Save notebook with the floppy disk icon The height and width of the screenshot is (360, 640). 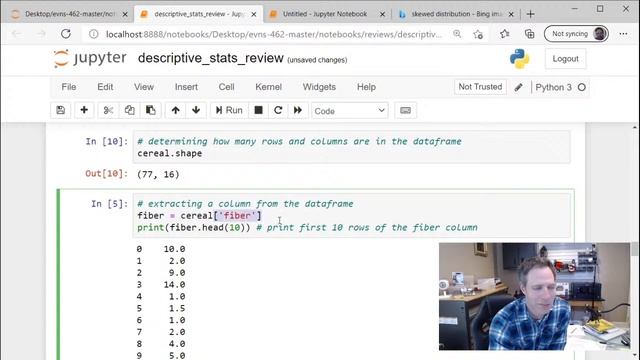tap(60, 110)
